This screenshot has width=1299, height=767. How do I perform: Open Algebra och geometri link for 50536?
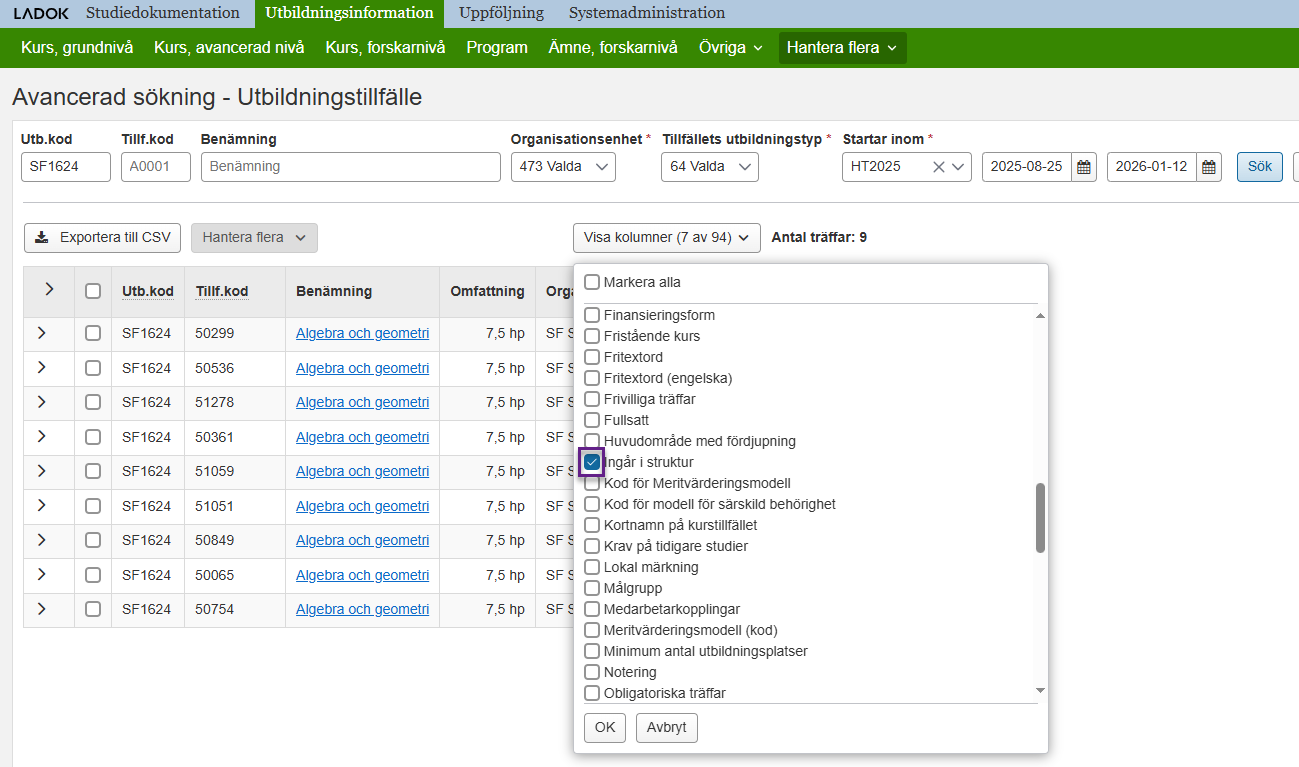[x=362, y=368]
